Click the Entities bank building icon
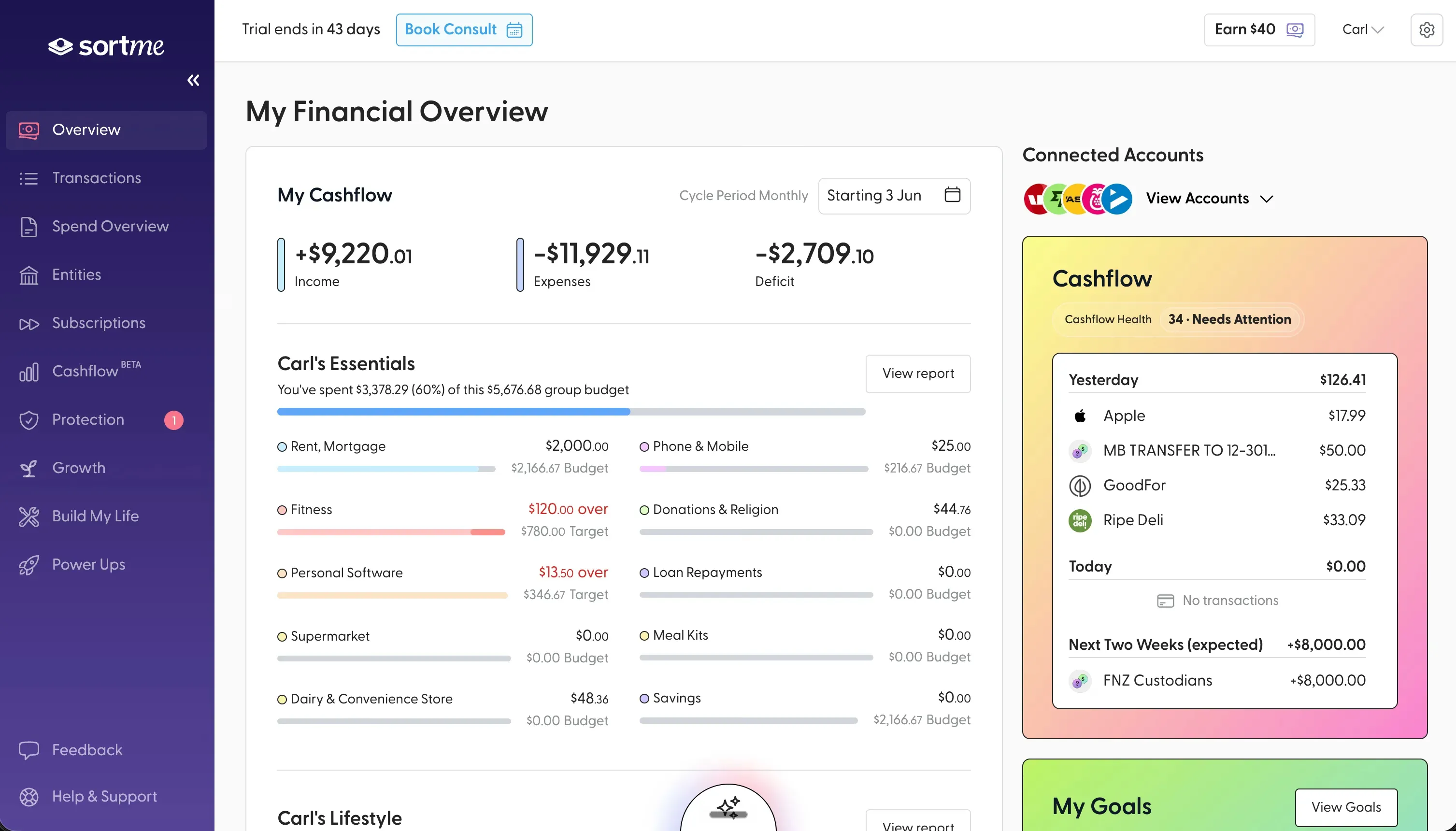The width and height of the screenshot is (1456, 831). click(29, 275)
